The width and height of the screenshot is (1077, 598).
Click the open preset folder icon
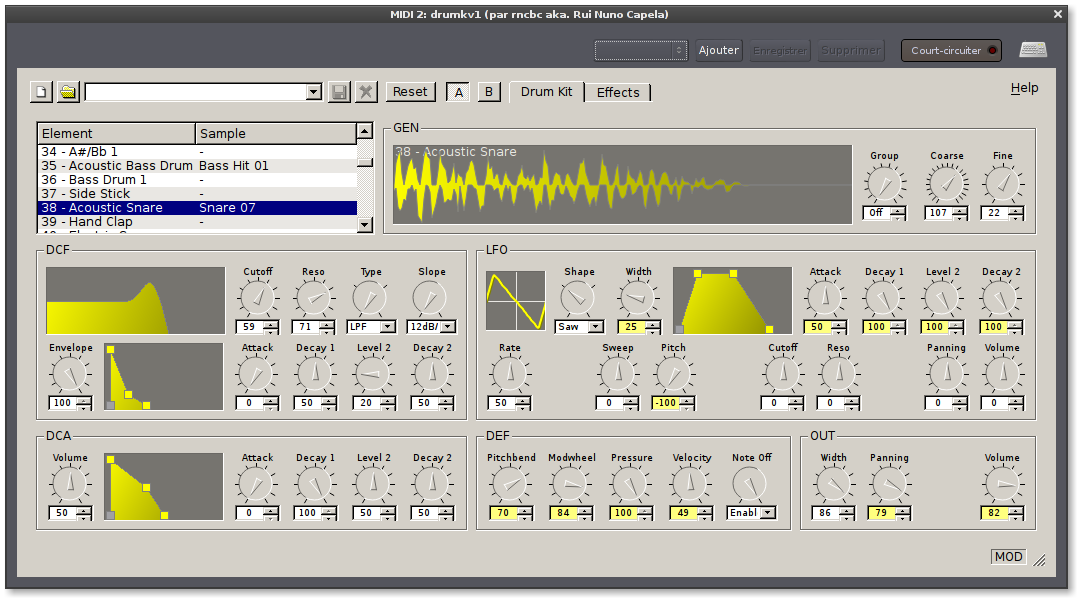(x=67, y=92)
